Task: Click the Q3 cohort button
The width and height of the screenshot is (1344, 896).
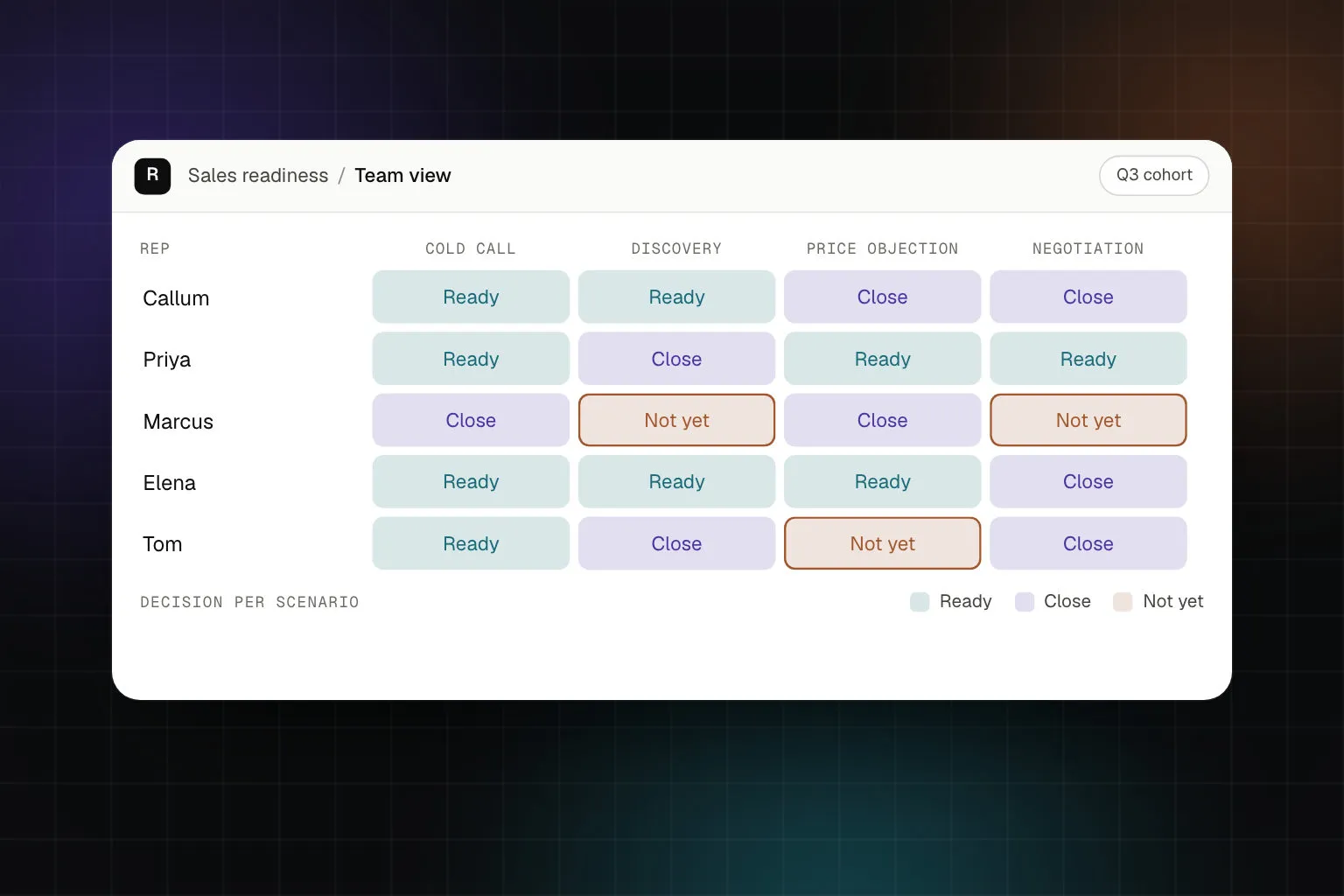Action: tap(1154, 175)
